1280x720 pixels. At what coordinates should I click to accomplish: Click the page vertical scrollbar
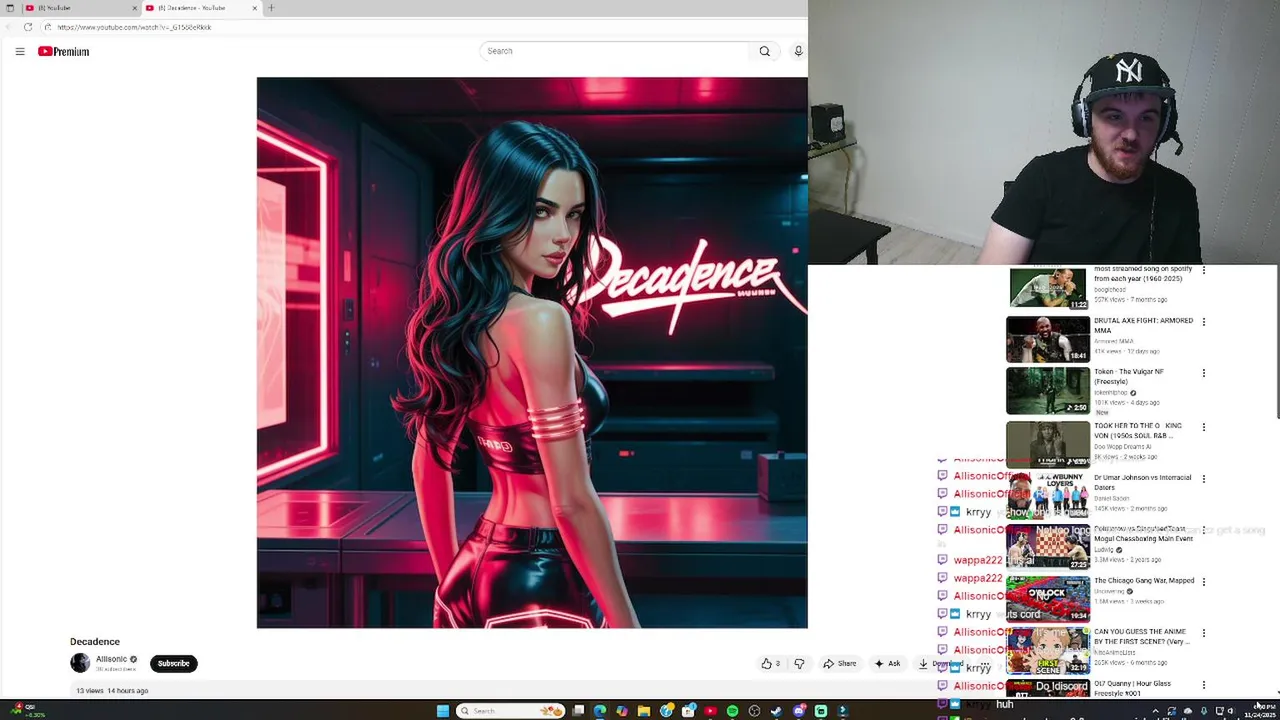click(x=1276, y=340)
